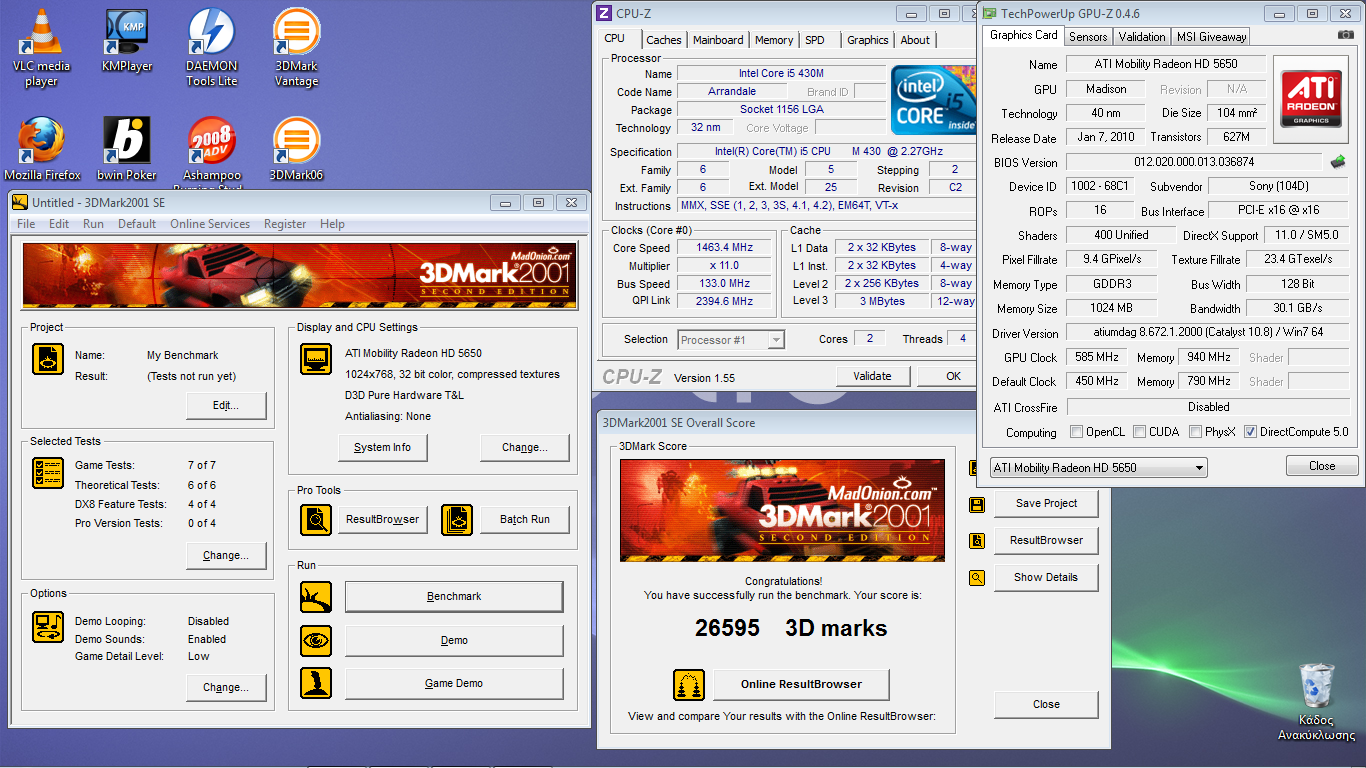Switch to the SPD tab in CPU-Z

click(815, 40)
